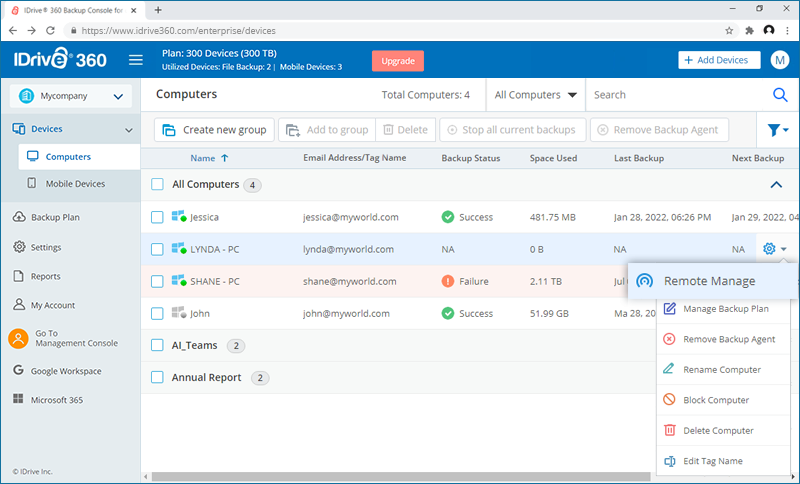Image resolution: width=800 pixels, height=484 pixels.
Task: Click Stop all current backups
Action: [512, 130]
